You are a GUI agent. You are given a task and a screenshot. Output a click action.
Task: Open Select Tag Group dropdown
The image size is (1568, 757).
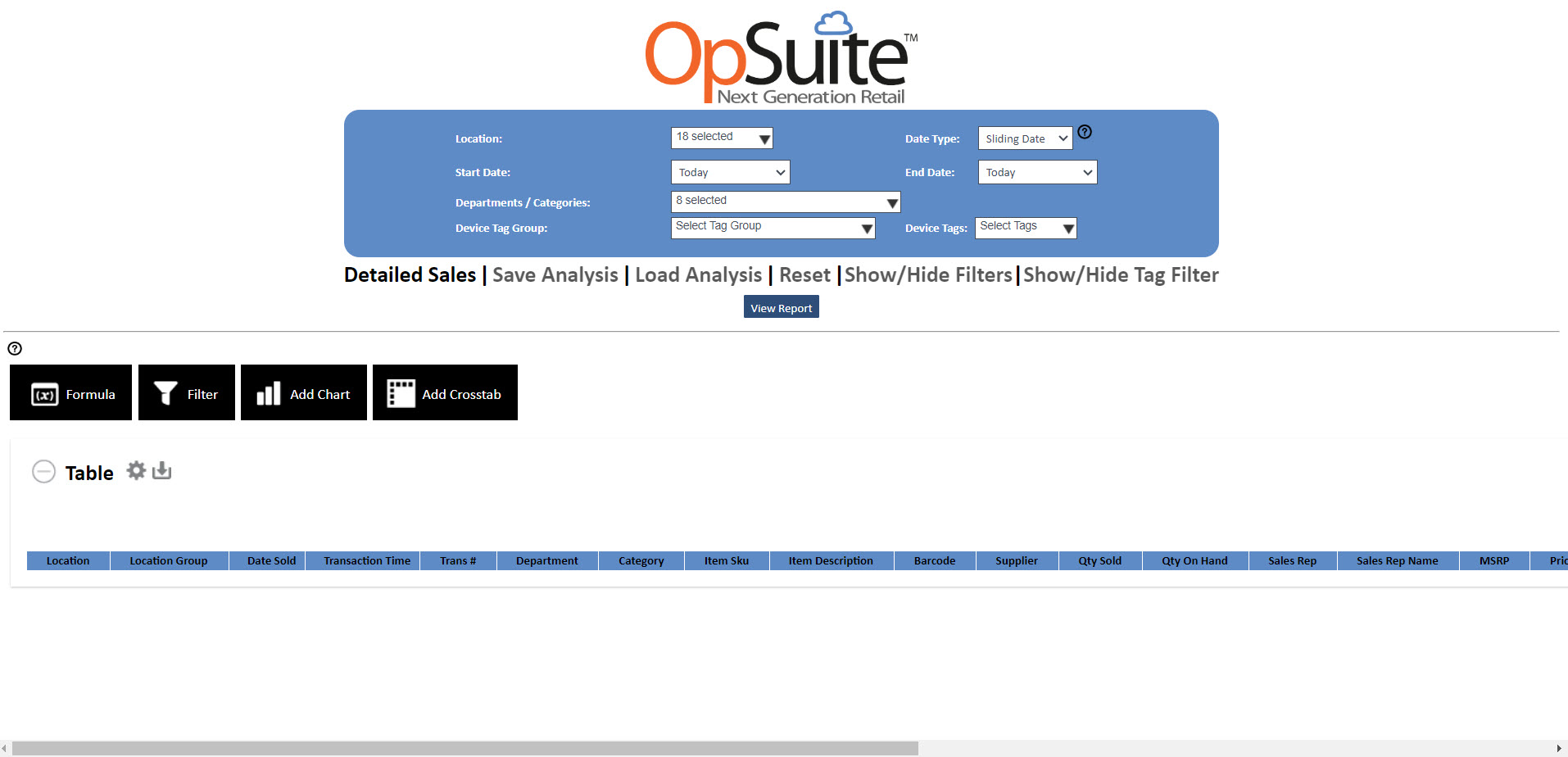click(773, 228)
